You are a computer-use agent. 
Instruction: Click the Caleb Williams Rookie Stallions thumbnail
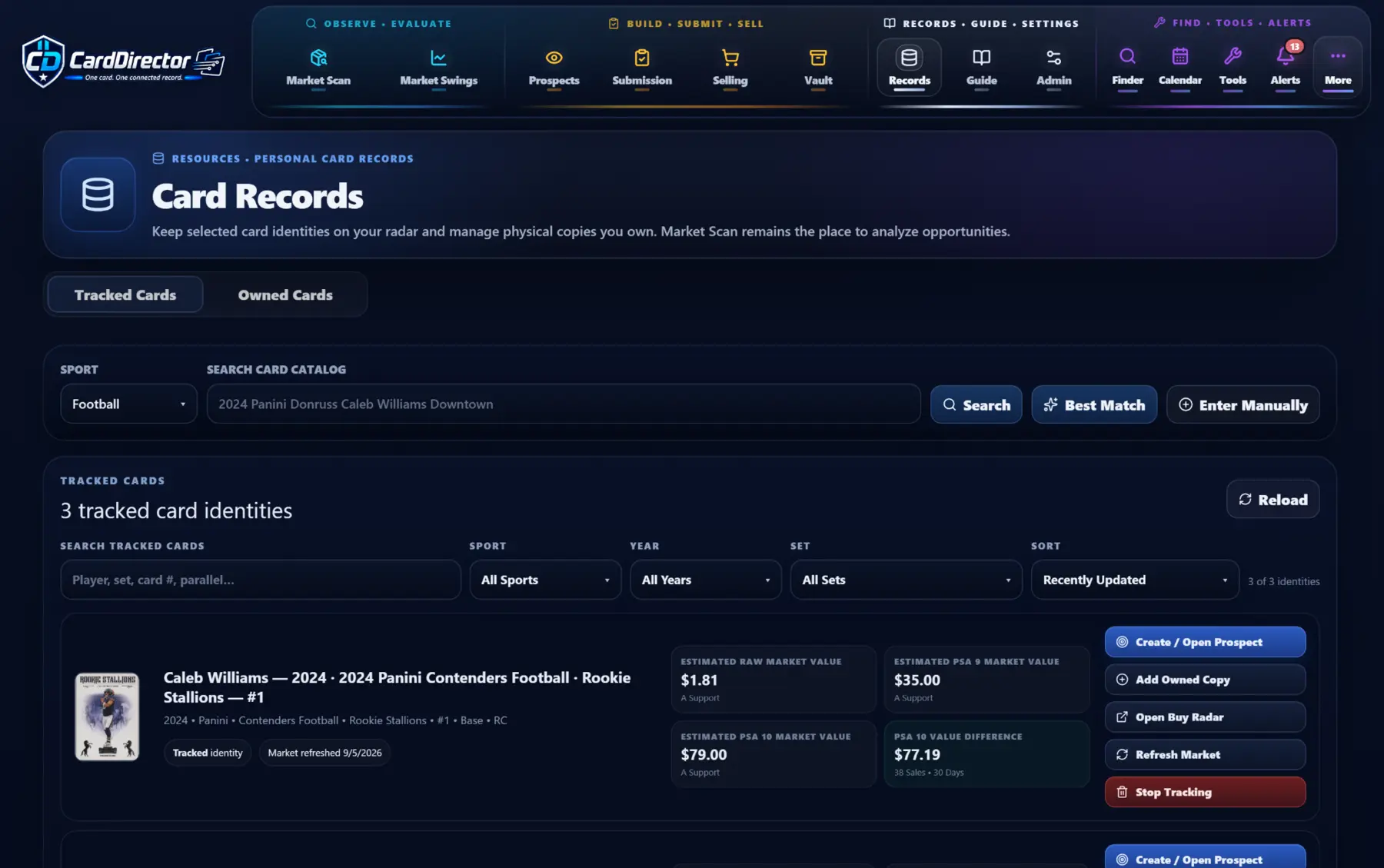click(x=107, y=717)
